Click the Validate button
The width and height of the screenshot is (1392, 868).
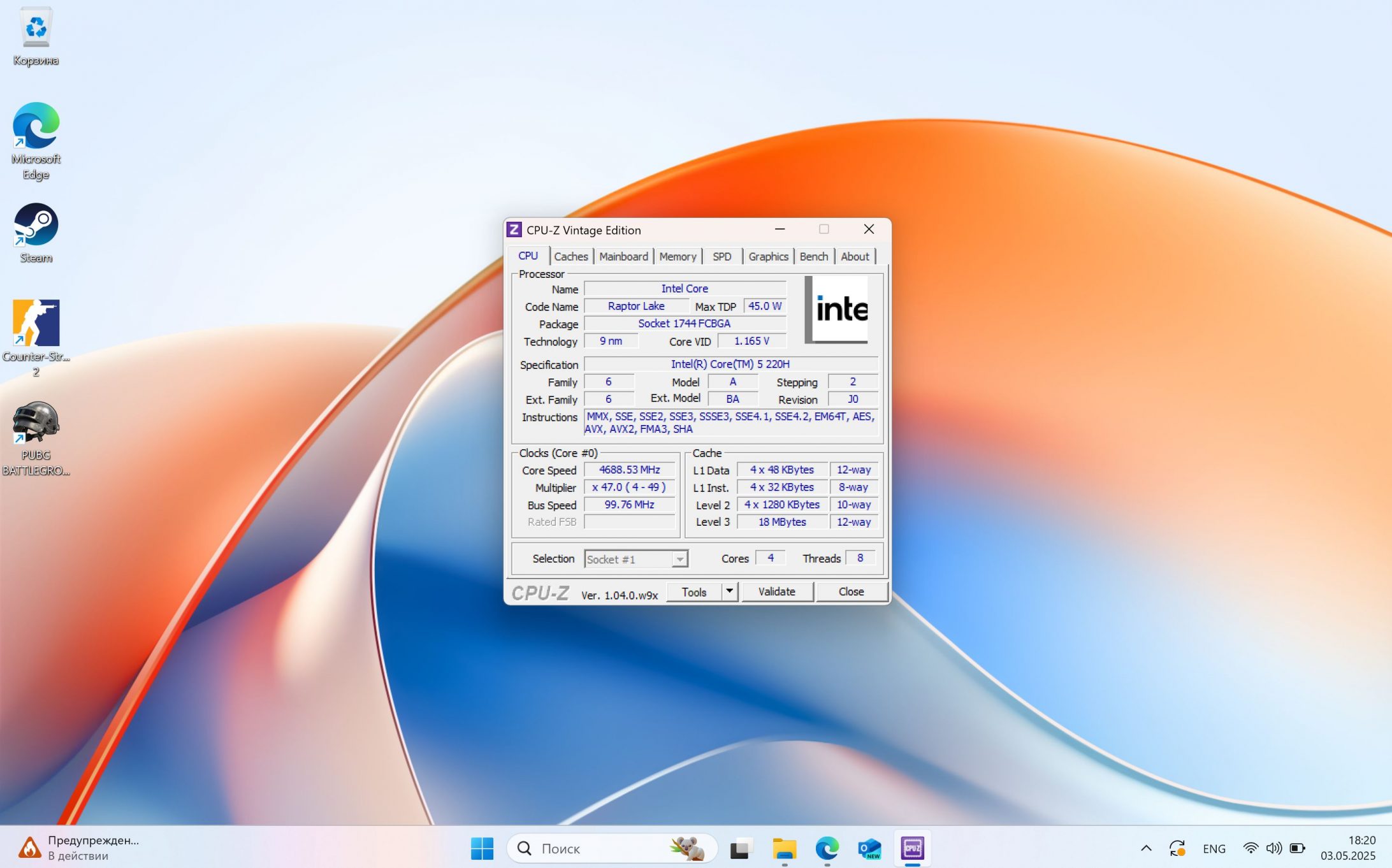777,591
